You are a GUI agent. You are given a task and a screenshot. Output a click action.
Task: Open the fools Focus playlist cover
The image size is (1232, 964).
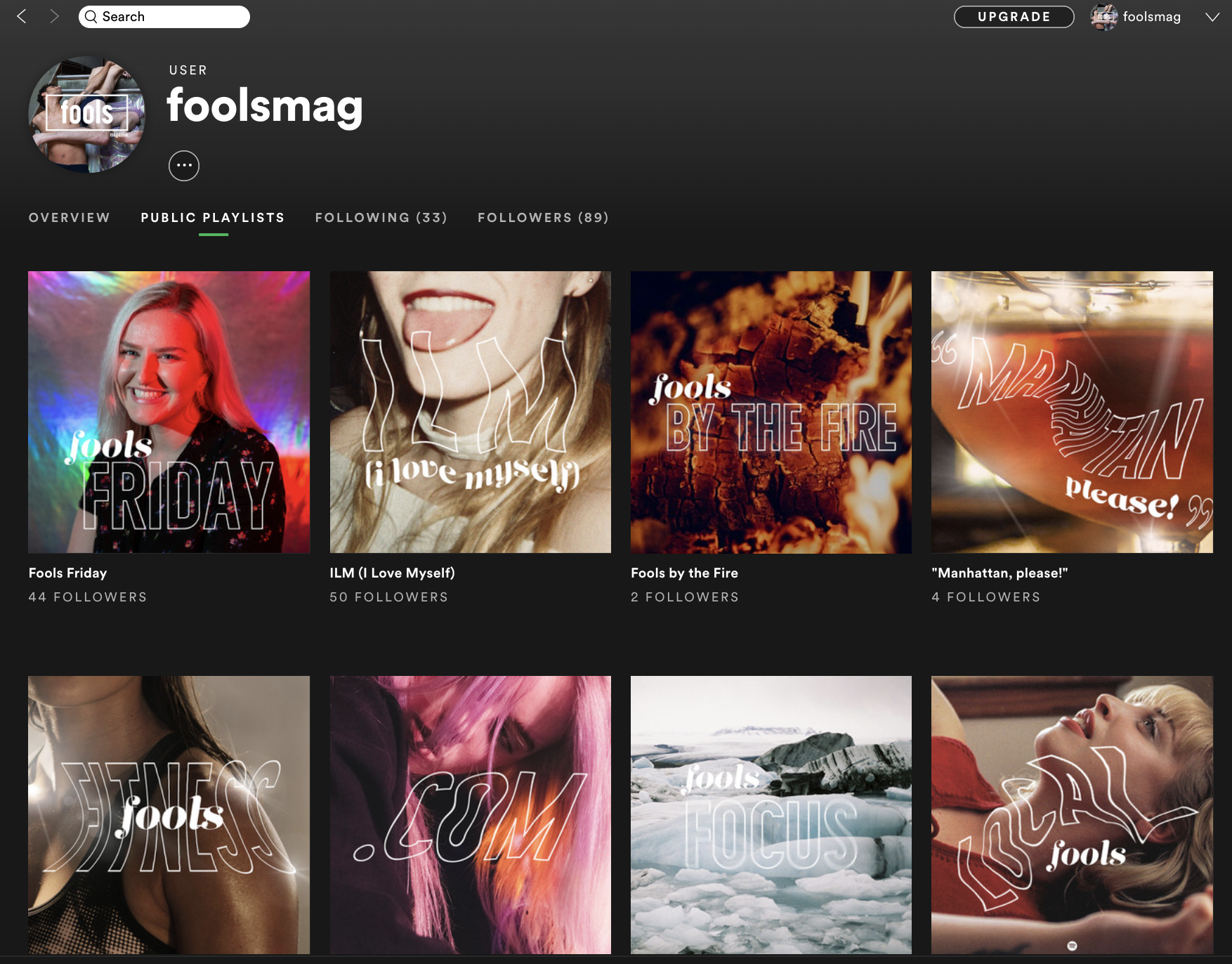[771, 815]
